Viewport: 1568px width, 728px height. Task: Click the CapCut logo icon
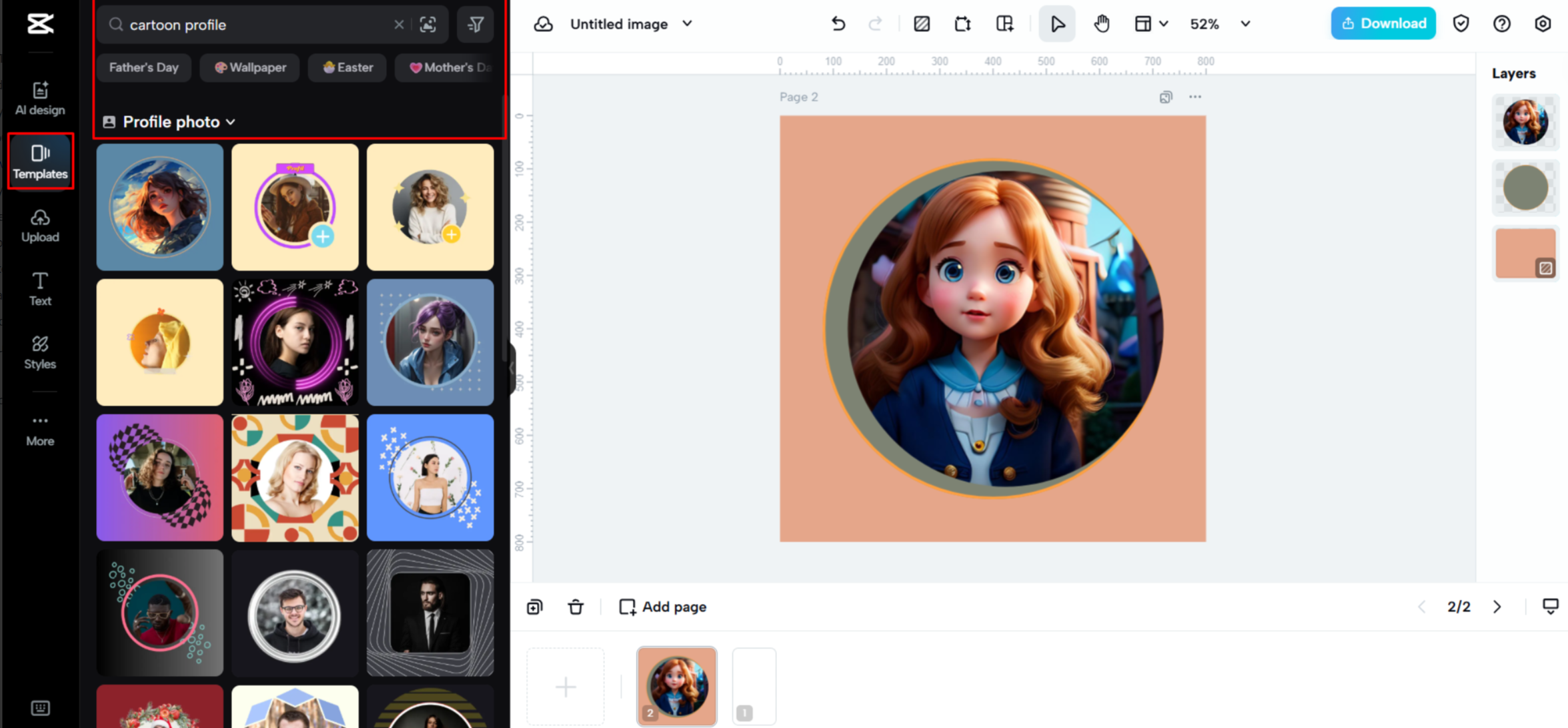point(40,25)
